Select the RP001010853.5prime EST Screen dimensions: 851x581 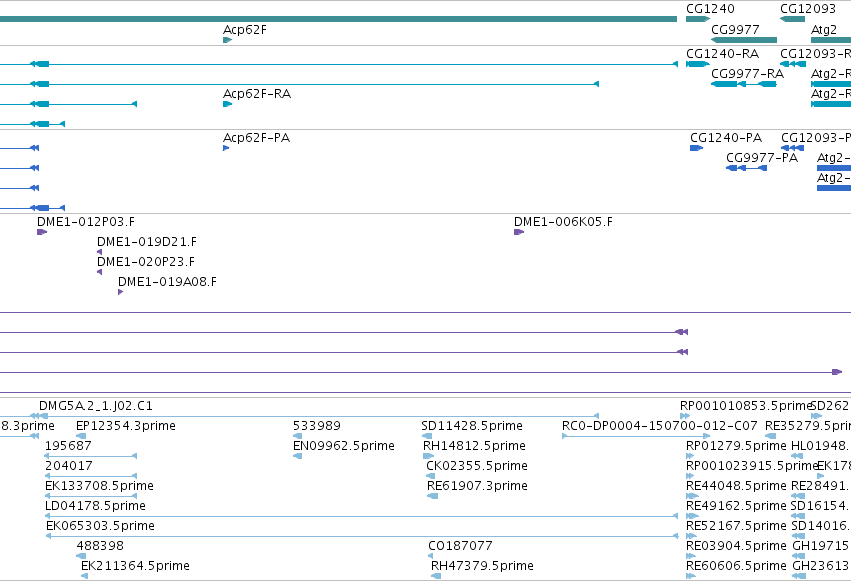pos(685,416)
